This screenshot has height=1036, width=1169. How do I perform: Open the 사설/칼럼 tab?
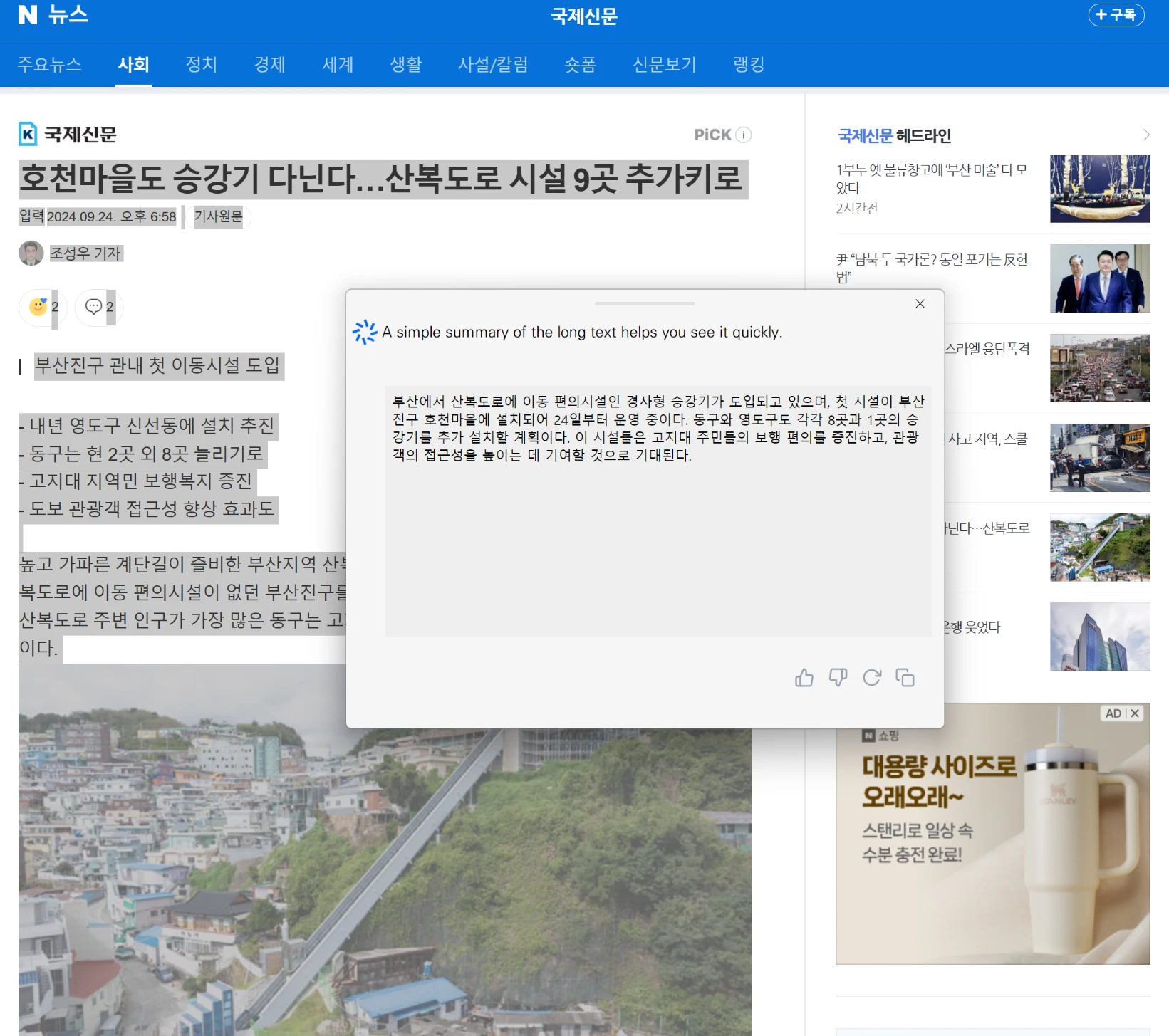coord(493,64)
